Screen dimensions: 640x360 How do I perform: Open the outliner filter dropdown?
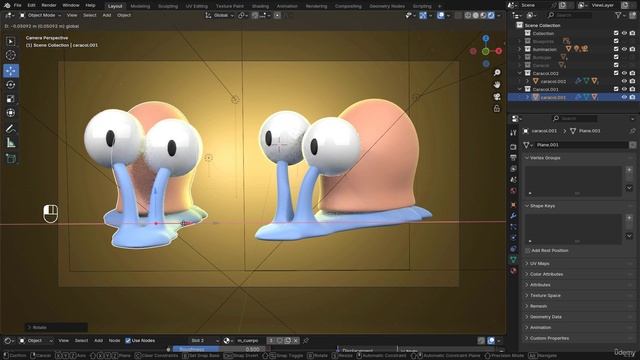[620, 16]
